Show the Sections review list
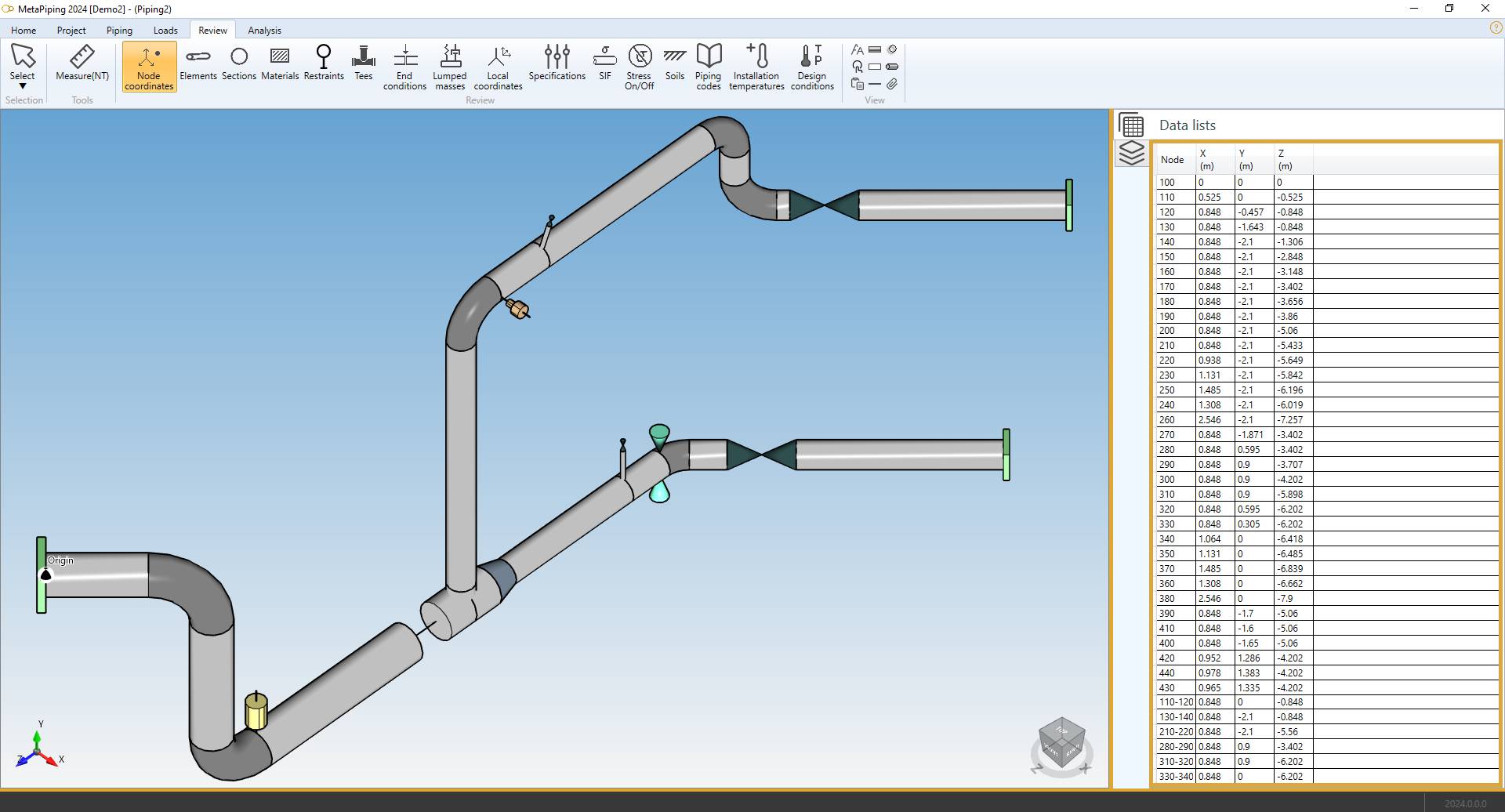This screenshot has width=1505, height=812. [x=239, y=63]
